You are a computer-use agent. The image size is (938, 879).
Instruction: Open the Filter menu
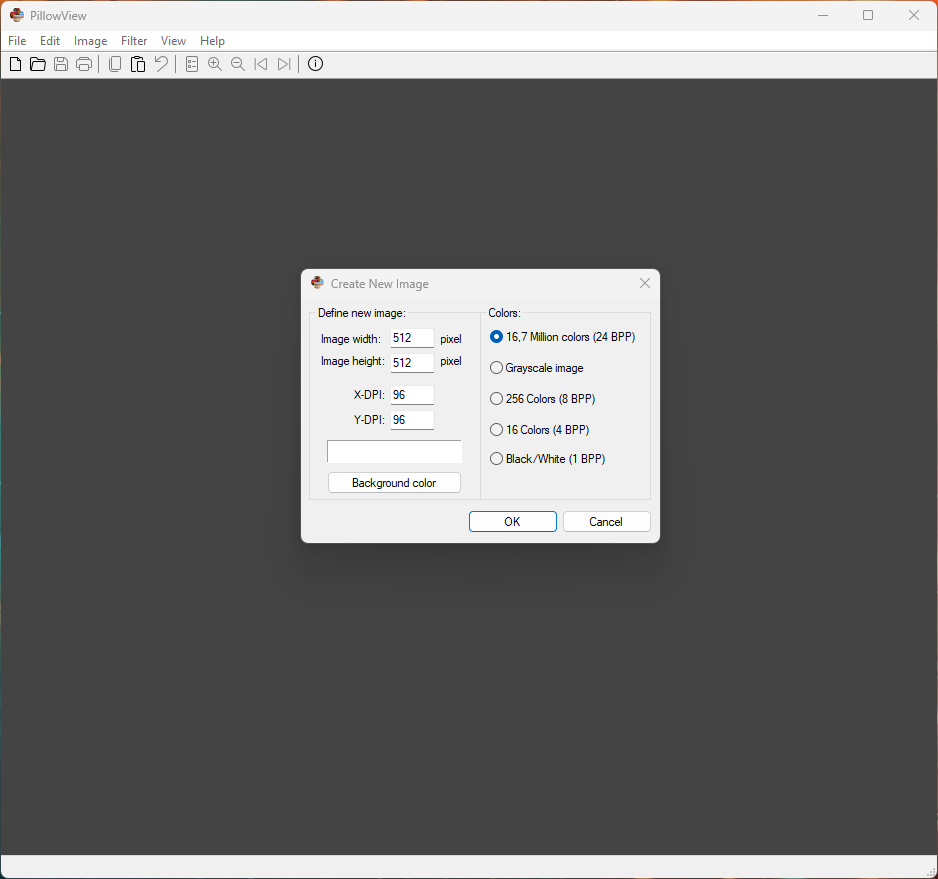pos(134,41)
